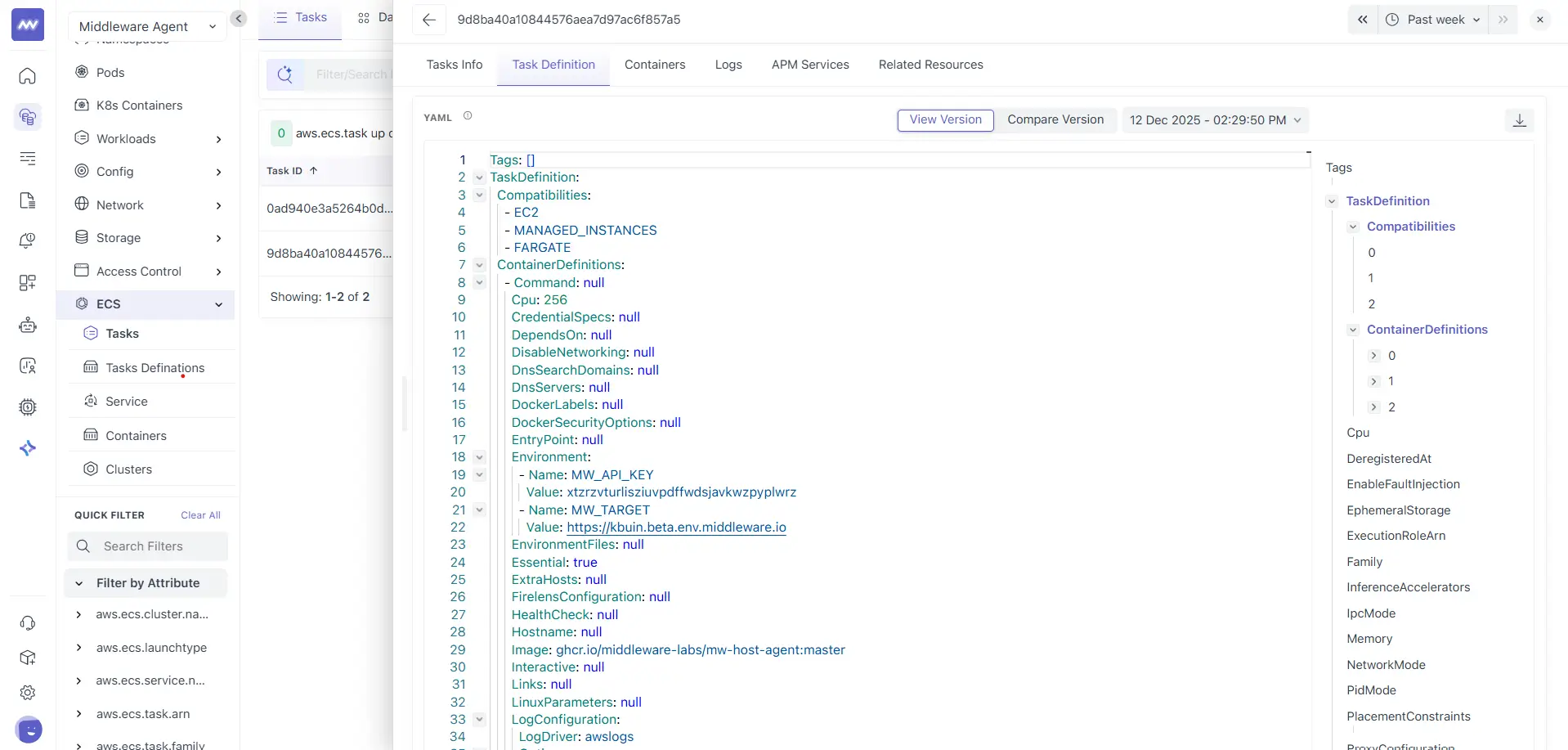The height and width of the screenshot is (750, 1568).
Task: Switch to Compare Version mode
Action: tap(1055, 120)
